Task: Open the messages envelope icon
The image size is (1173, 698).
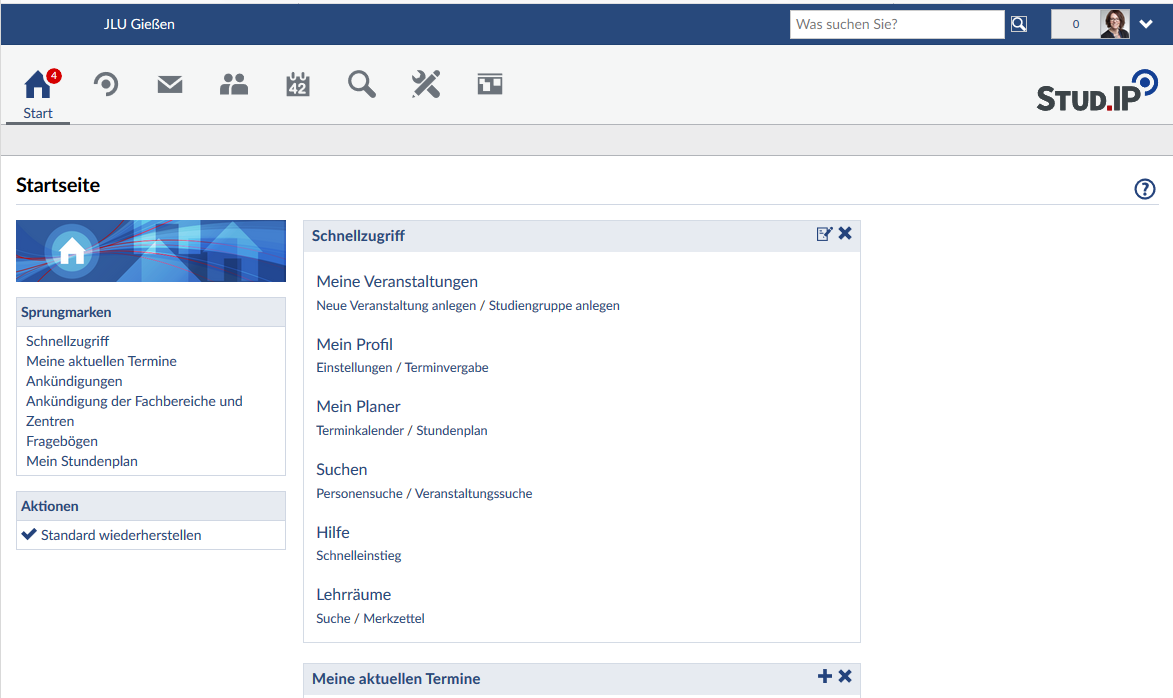Action: point(170,85)
